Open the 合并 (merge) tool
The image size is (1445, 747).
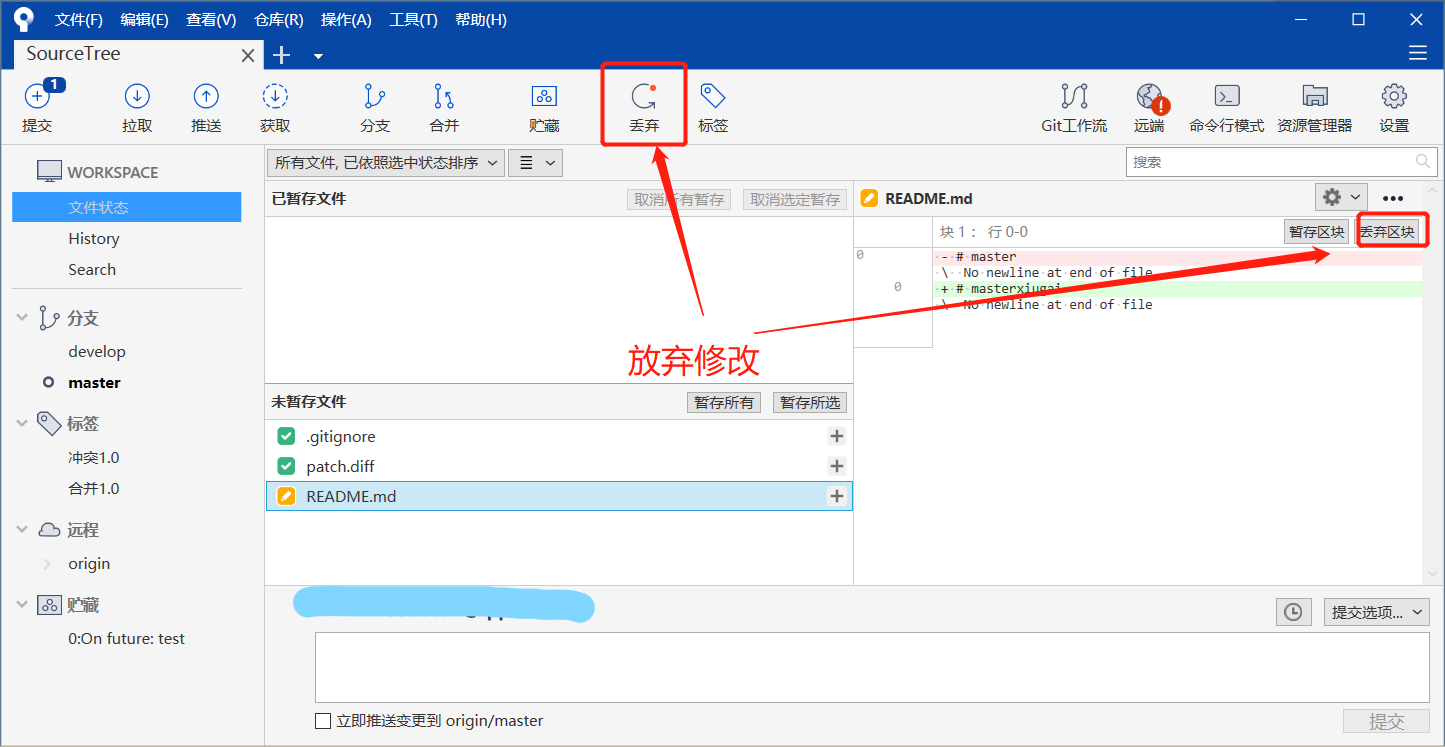tap(444, 107)
